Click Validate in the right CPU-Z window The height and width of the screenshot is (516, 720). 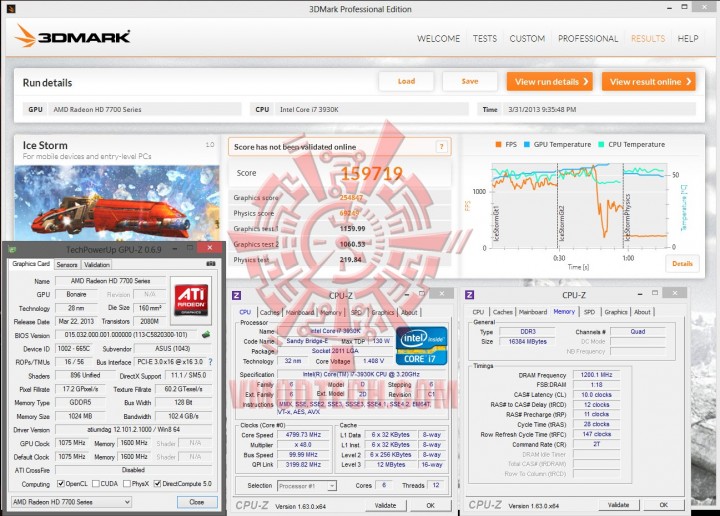point(618,505)
